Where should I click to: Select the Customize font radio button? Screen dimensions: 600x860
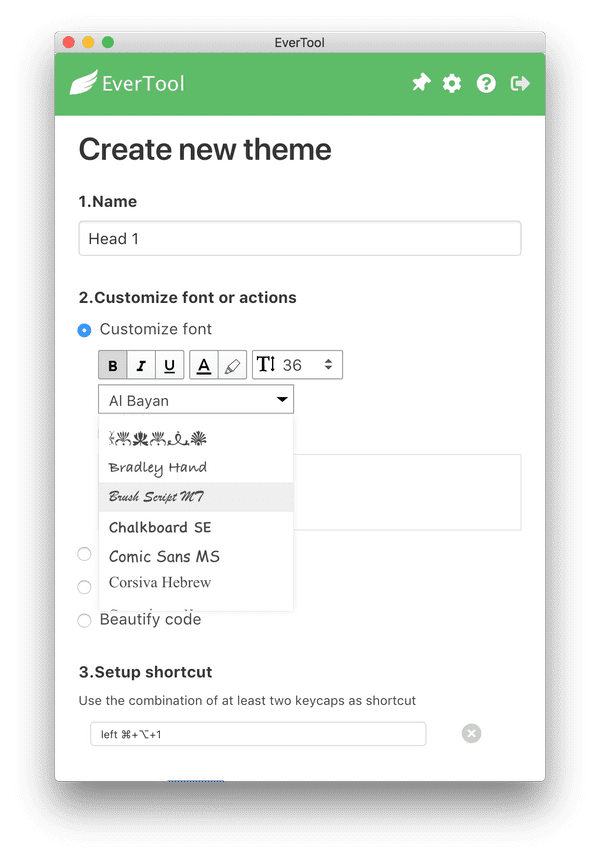pyautogui.click(x=85, y=330)
